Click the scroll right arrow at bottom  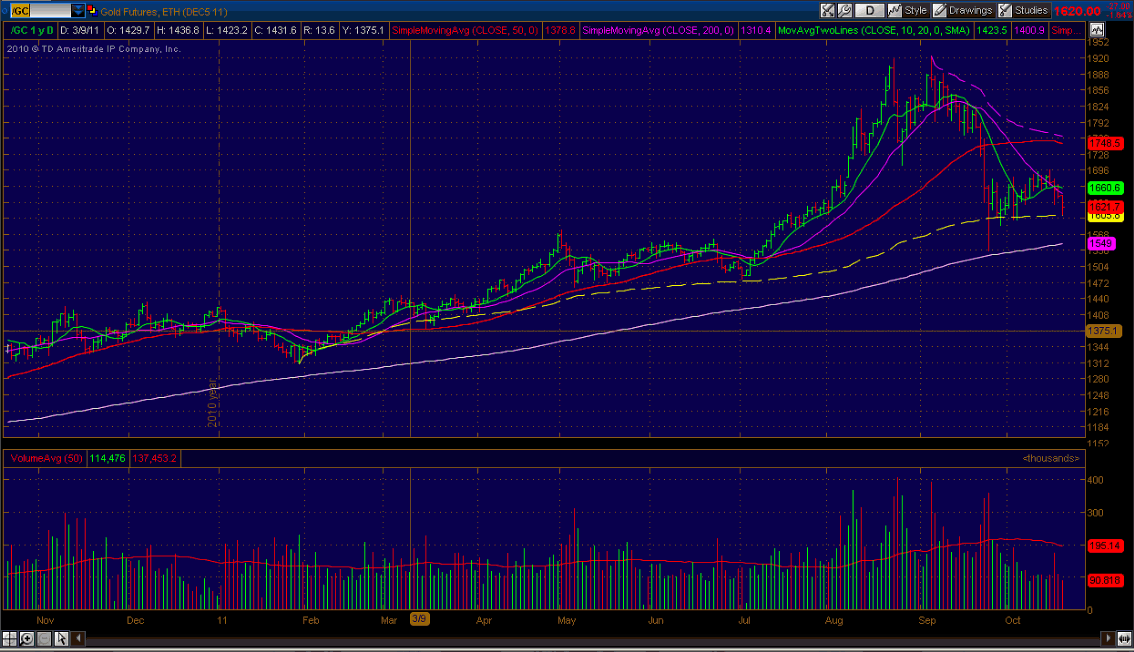[1107, 639]
